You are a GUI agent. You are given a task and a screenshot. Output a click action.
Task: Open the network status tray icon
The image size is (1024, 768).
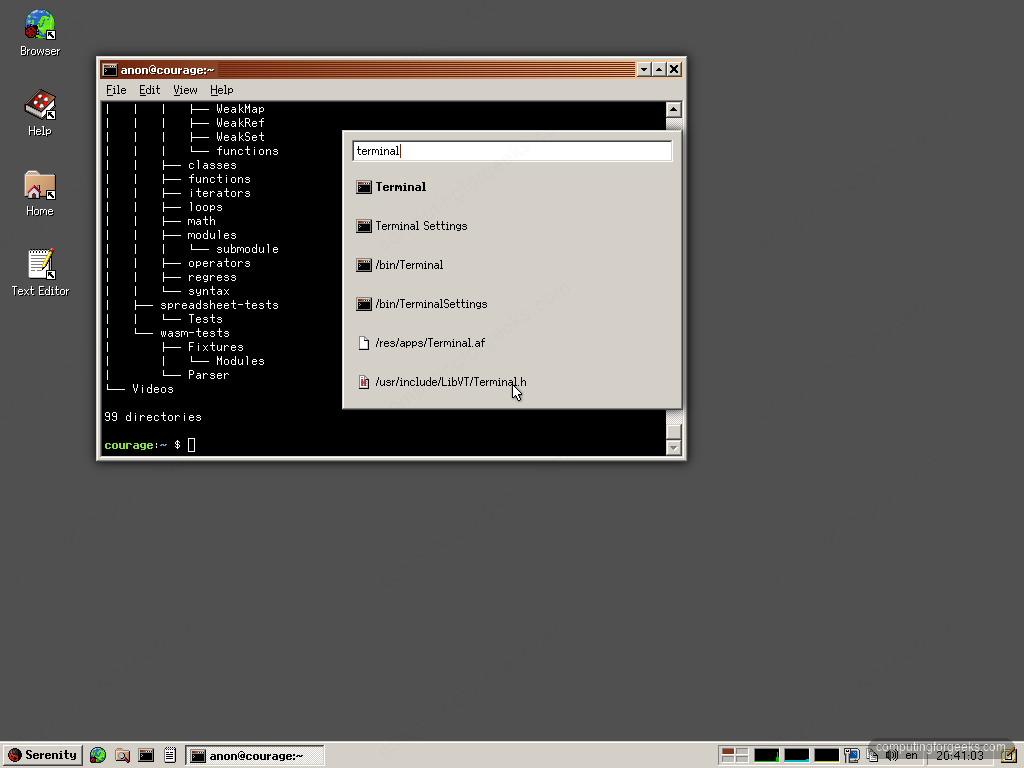point(852,756)
